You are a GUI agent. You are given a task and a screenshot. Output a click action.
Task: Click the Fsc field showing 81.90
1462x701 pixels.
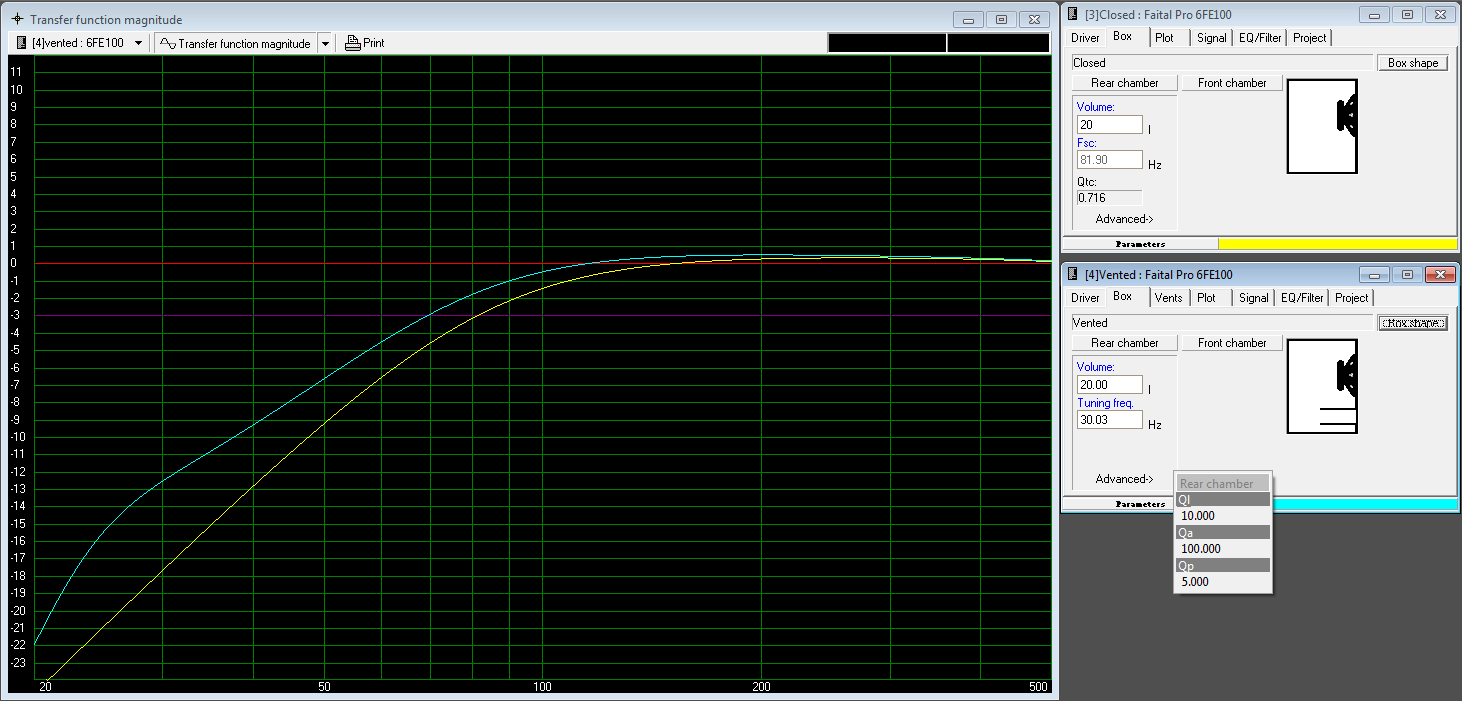1109,160
